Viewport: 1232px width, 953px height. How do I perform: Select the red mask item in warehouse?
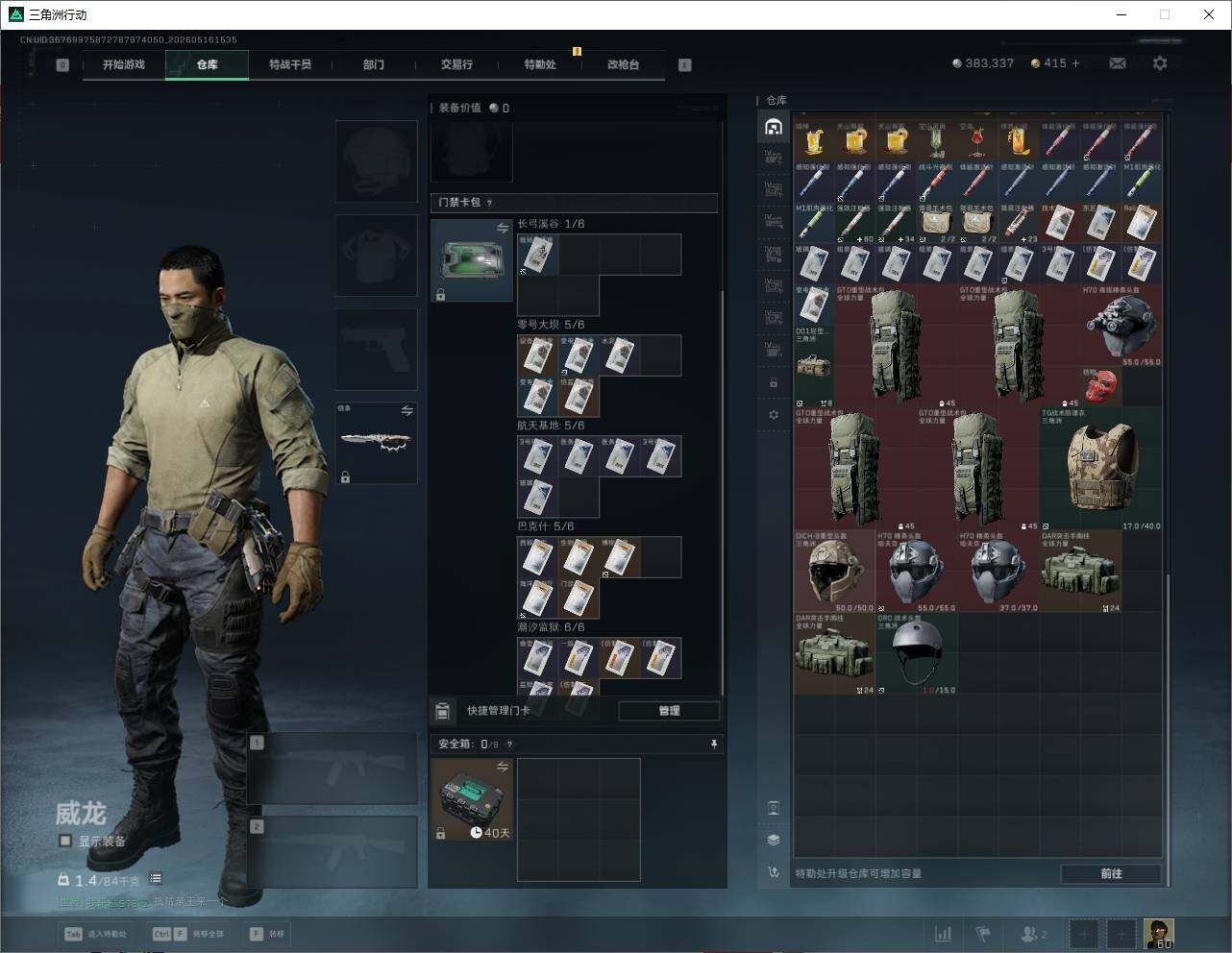1101,387
